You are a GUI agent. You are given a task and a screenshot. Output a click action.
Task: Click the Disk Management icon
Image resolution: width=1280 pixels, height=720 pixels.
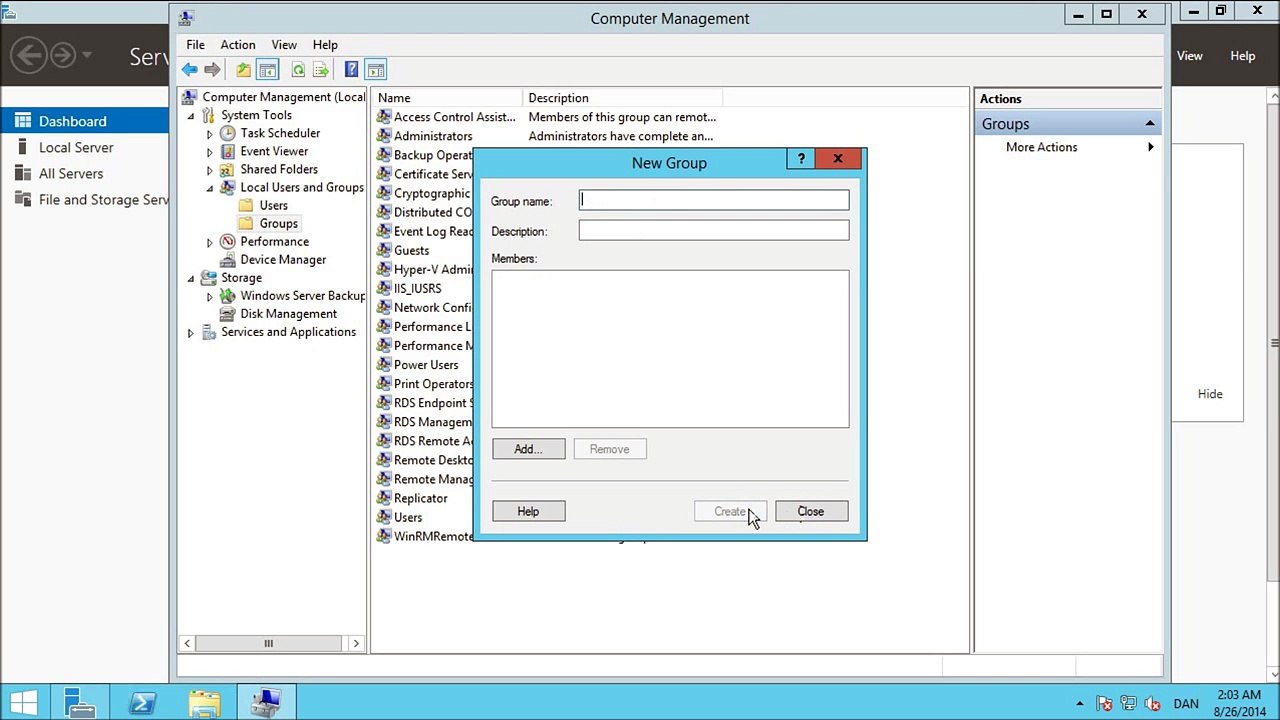click(228, 313)
